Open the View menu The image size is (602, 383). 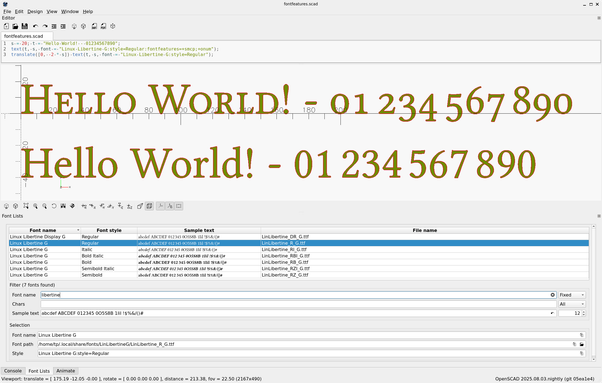tap(52, 12)
